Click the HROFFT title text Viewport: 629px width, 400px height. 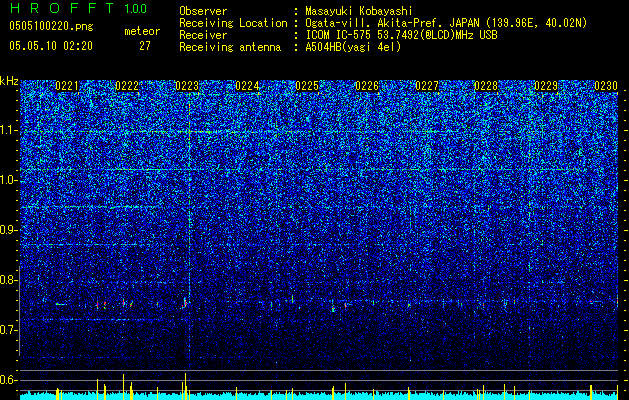[62, 8]
